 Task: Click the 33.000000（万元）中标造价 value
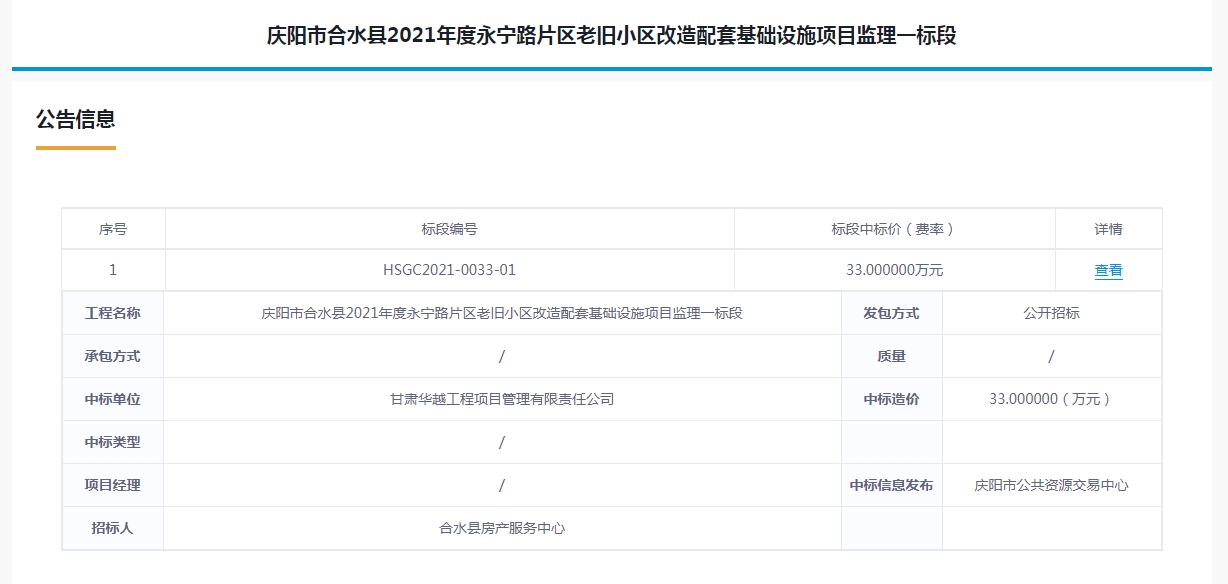(1051, 399)
